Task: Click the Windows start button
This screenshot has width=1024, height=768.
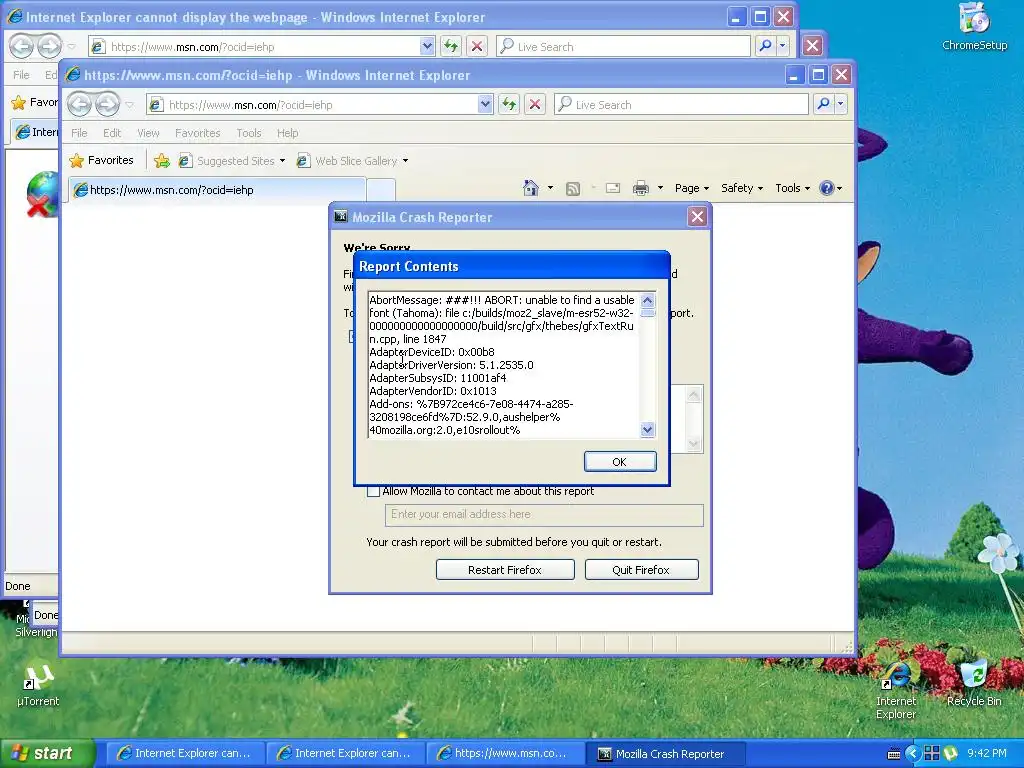Action: (x=47, y=754)
